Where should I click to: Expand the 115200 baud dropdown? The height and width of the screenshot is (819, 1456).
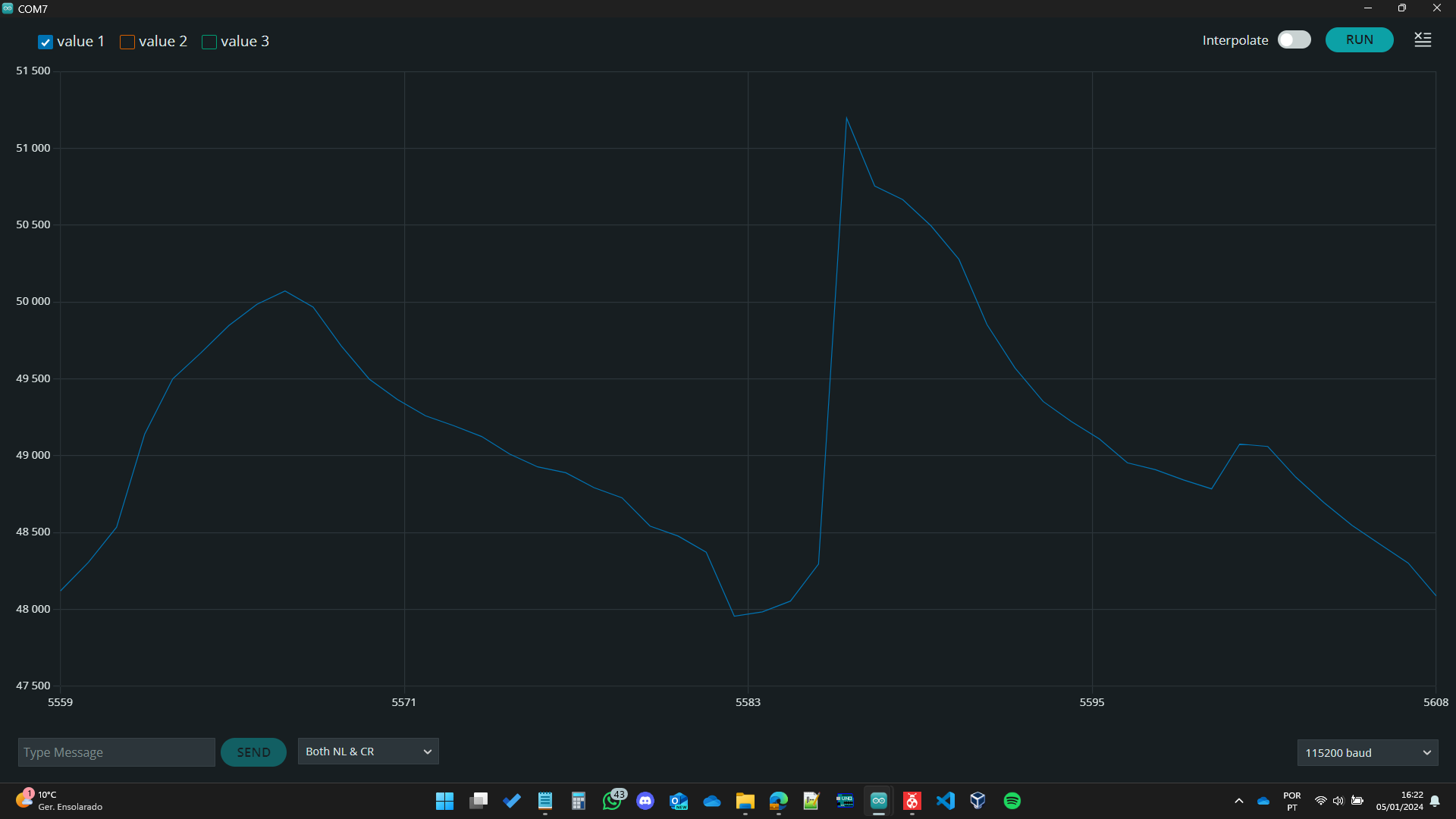[1367, 753]
